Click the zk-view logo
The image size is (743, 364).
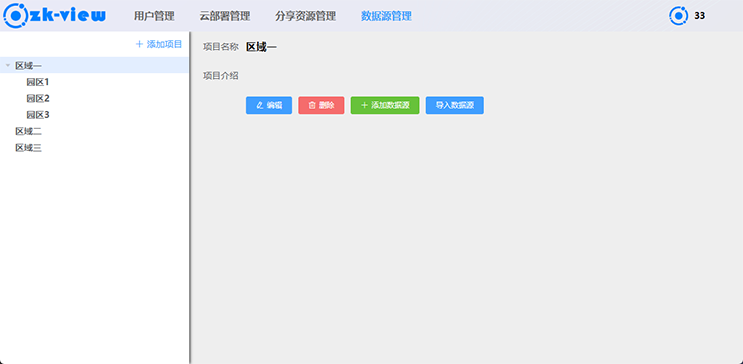pos(54,16)
